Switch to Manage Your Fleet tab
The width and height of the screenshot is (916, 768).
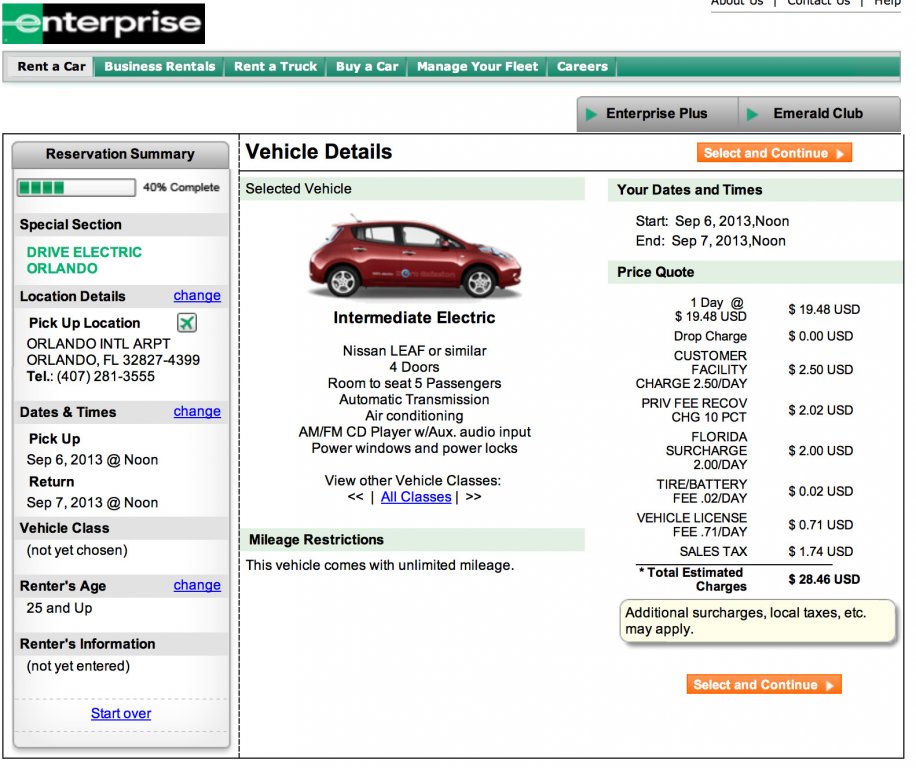coord(477,67)
